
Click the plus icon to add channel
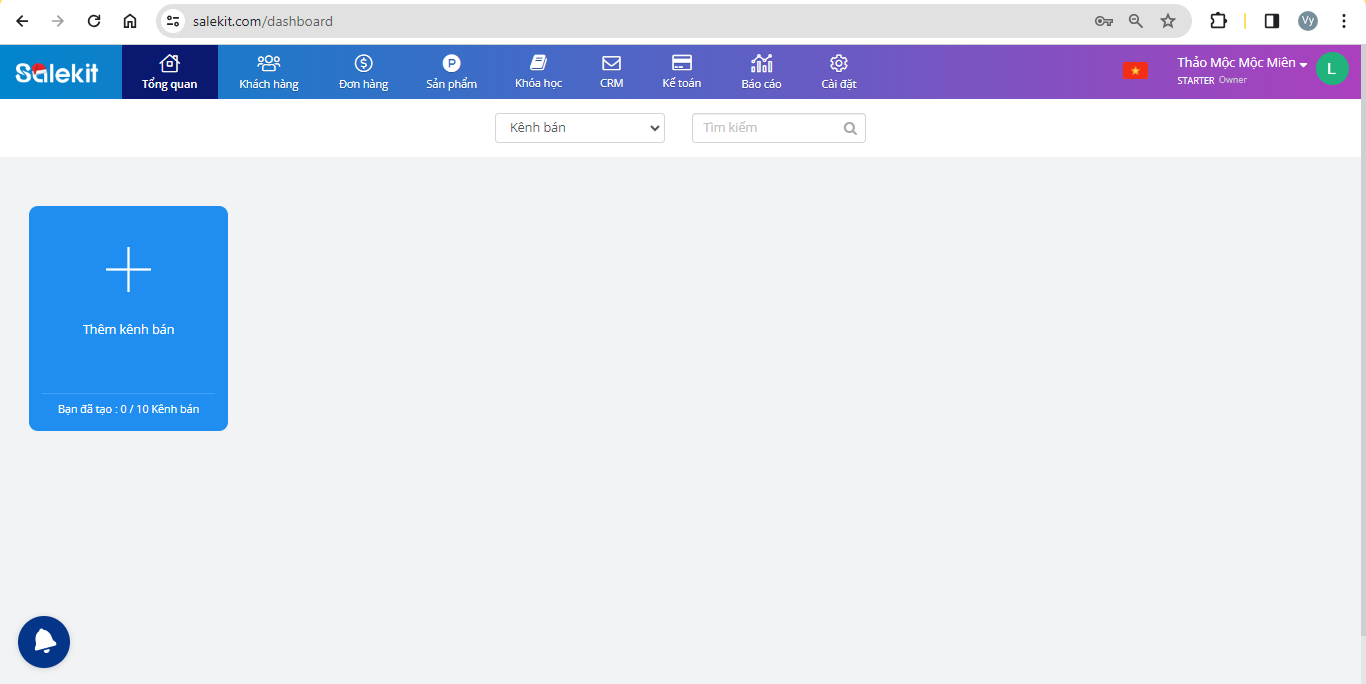(x=128, y=269)
